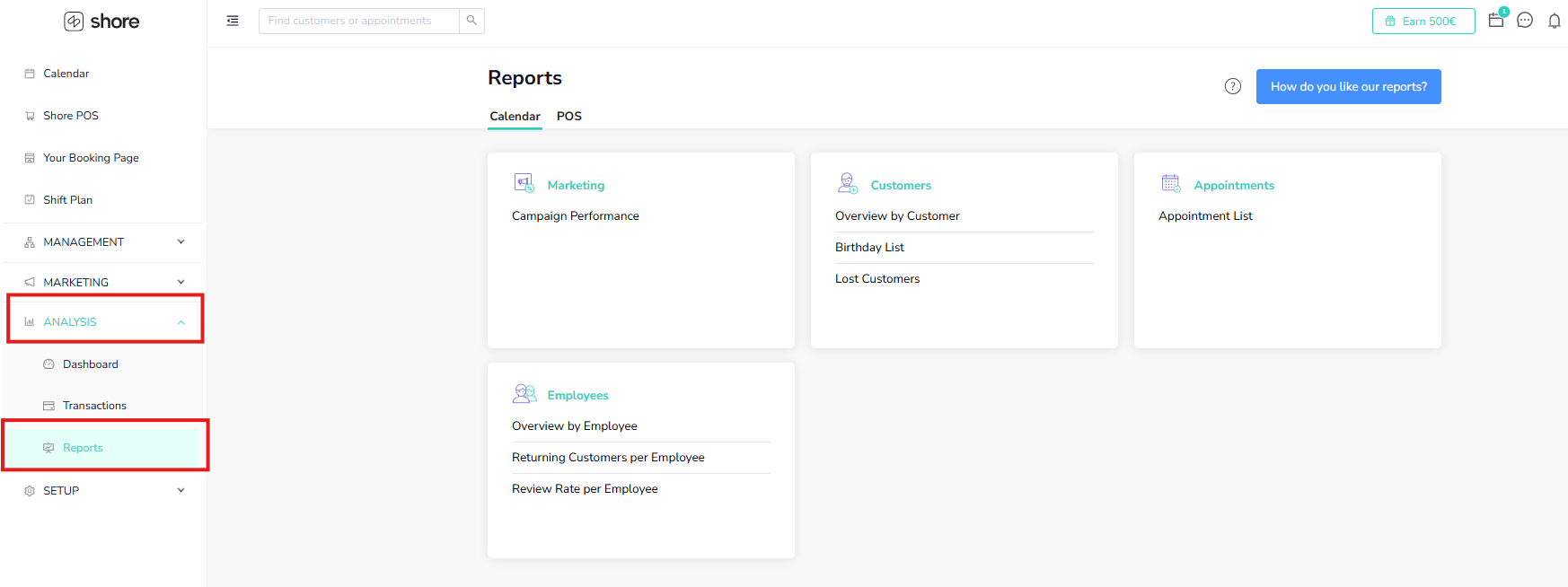Screen dimensions: 1568x587
Task: Click the Find customers or appointments field
Action: pos(358,21)
